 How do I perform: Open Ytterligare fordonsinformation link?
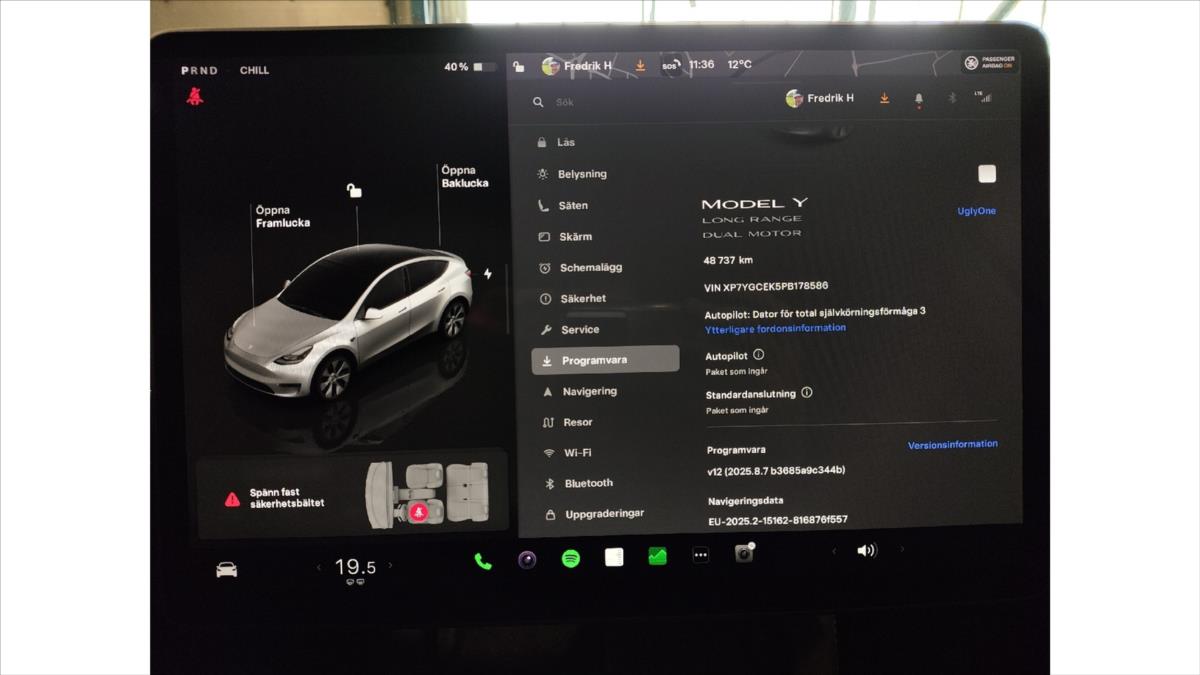tap(775, 328)
